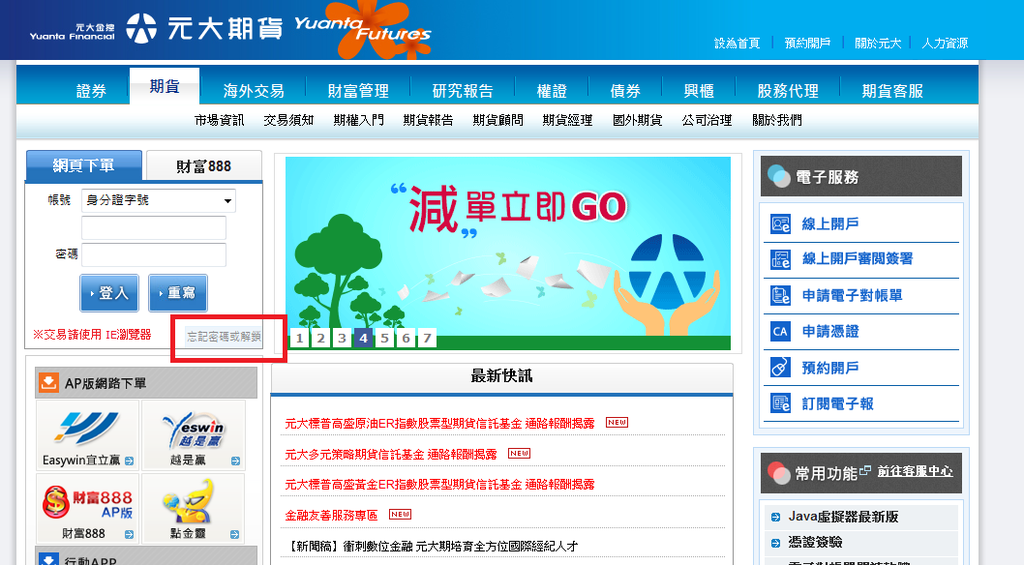
Task: Open the 期貨報告 submenu item
Action: (428, 120)
